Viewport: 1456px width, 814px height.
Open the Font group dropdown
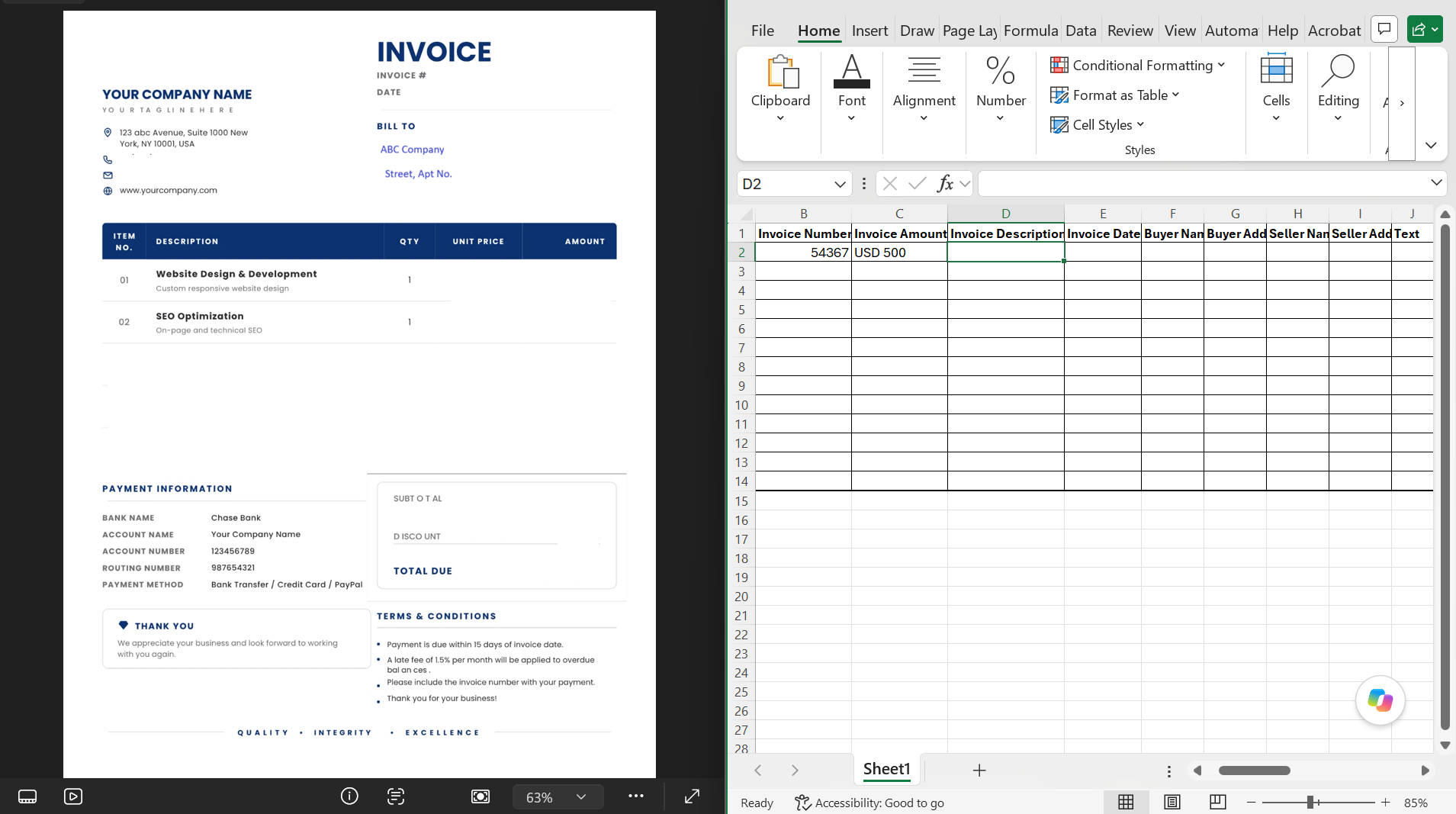click(851, 88)
